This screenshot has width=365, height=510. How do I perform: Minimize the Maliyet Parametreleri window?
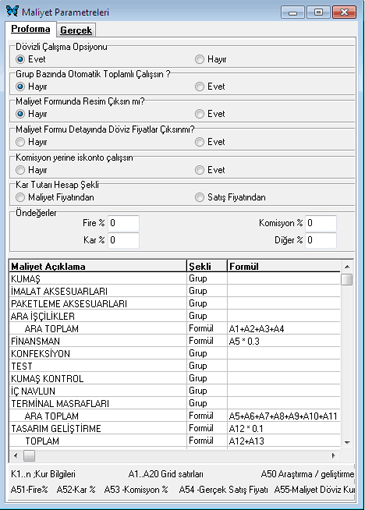[x=293, y=12]
